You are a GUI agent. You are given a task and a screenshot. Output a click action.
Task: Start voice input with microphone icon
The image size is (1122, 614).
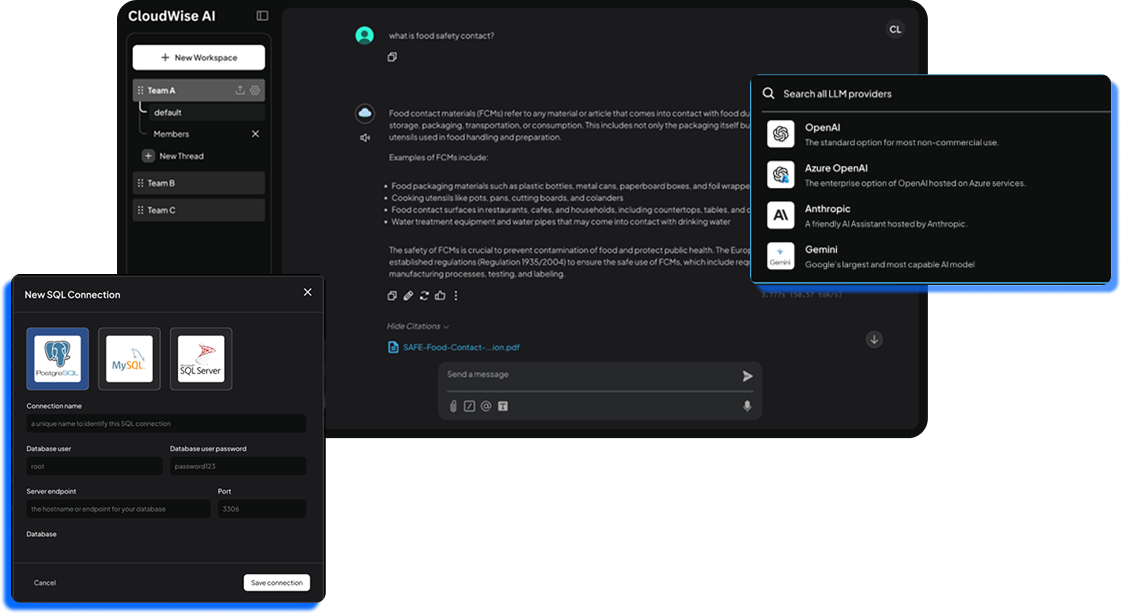[747, 406]
